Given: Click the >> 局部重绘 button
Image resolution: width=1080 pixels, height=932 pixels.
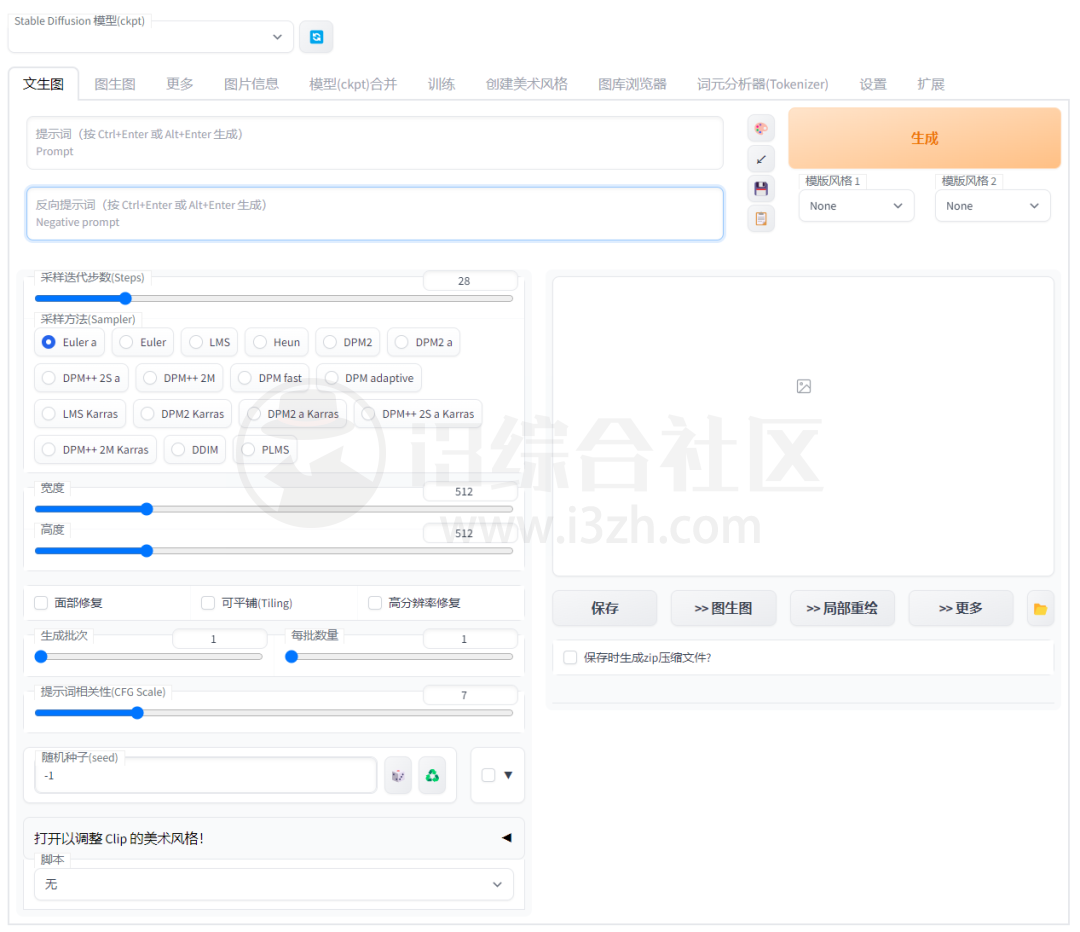Looking at the screenshot, I should coord(842,609).
